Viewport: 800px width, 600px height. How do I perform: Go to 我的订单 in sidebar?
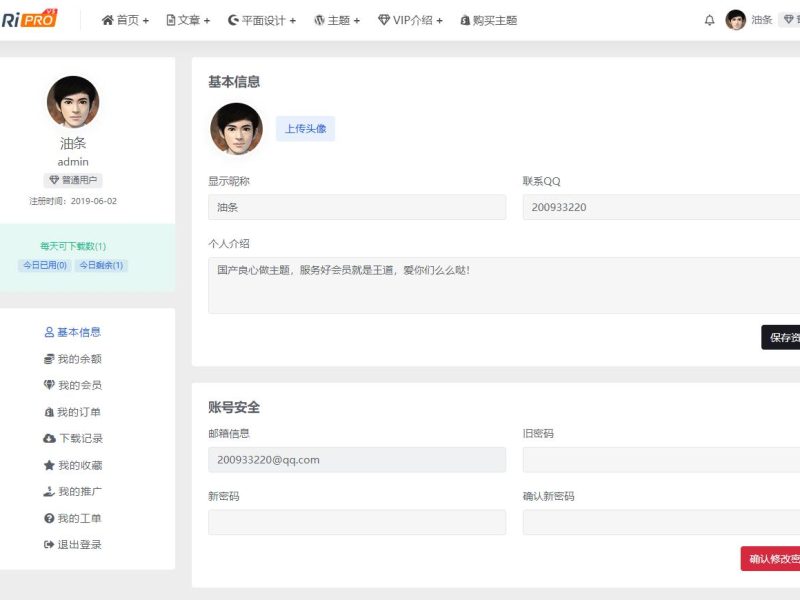click(x=73, y=412)
